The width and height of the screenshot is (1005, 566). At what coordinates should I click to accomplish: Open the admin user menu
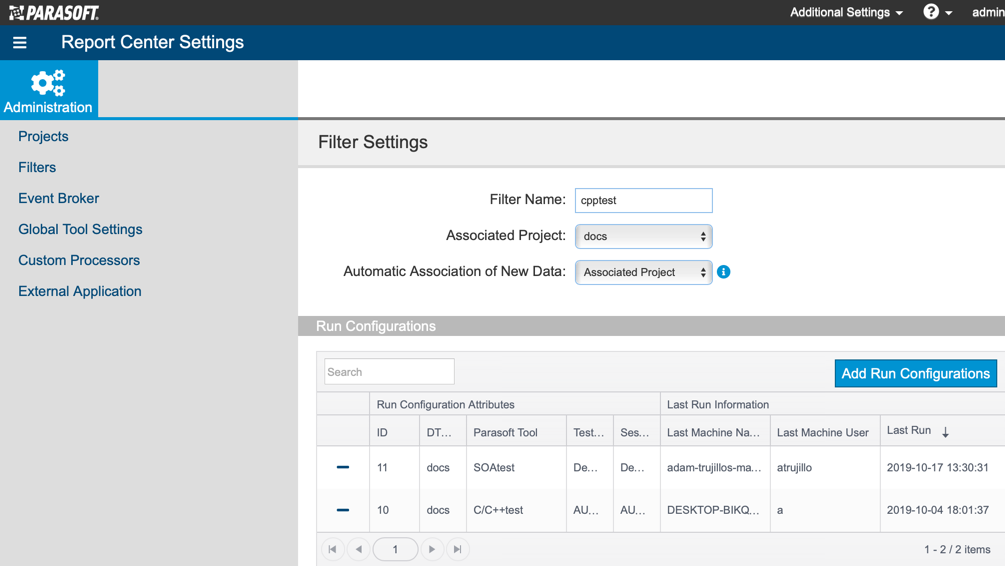[988, 12]
